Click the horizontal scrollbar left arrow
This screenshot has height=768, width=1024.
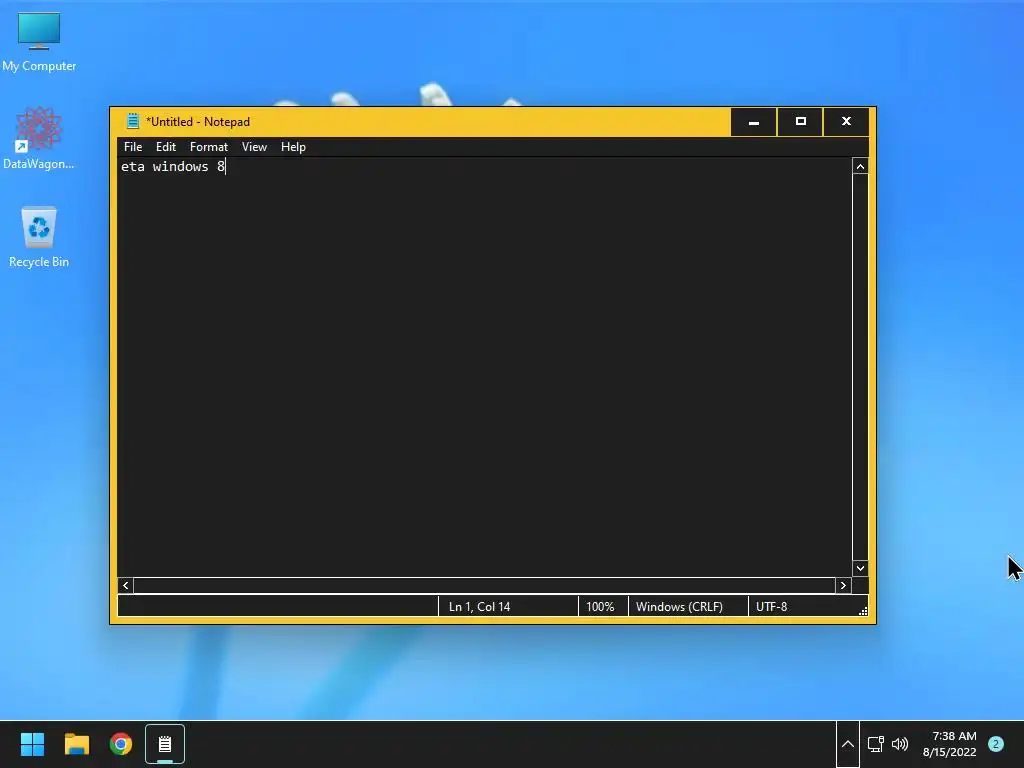[126, 585]
